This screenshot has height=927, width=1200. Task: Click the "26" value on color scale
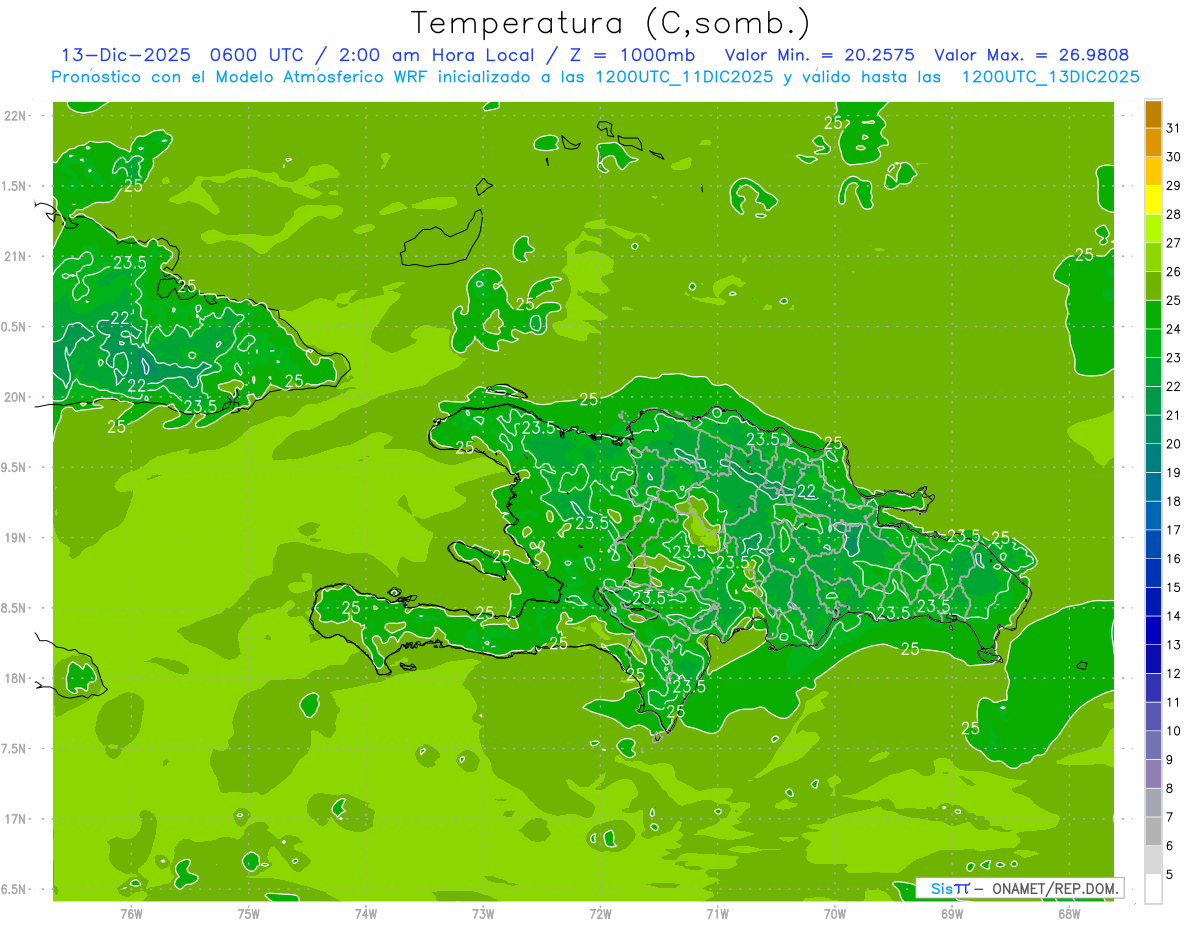coord(1174,272)
